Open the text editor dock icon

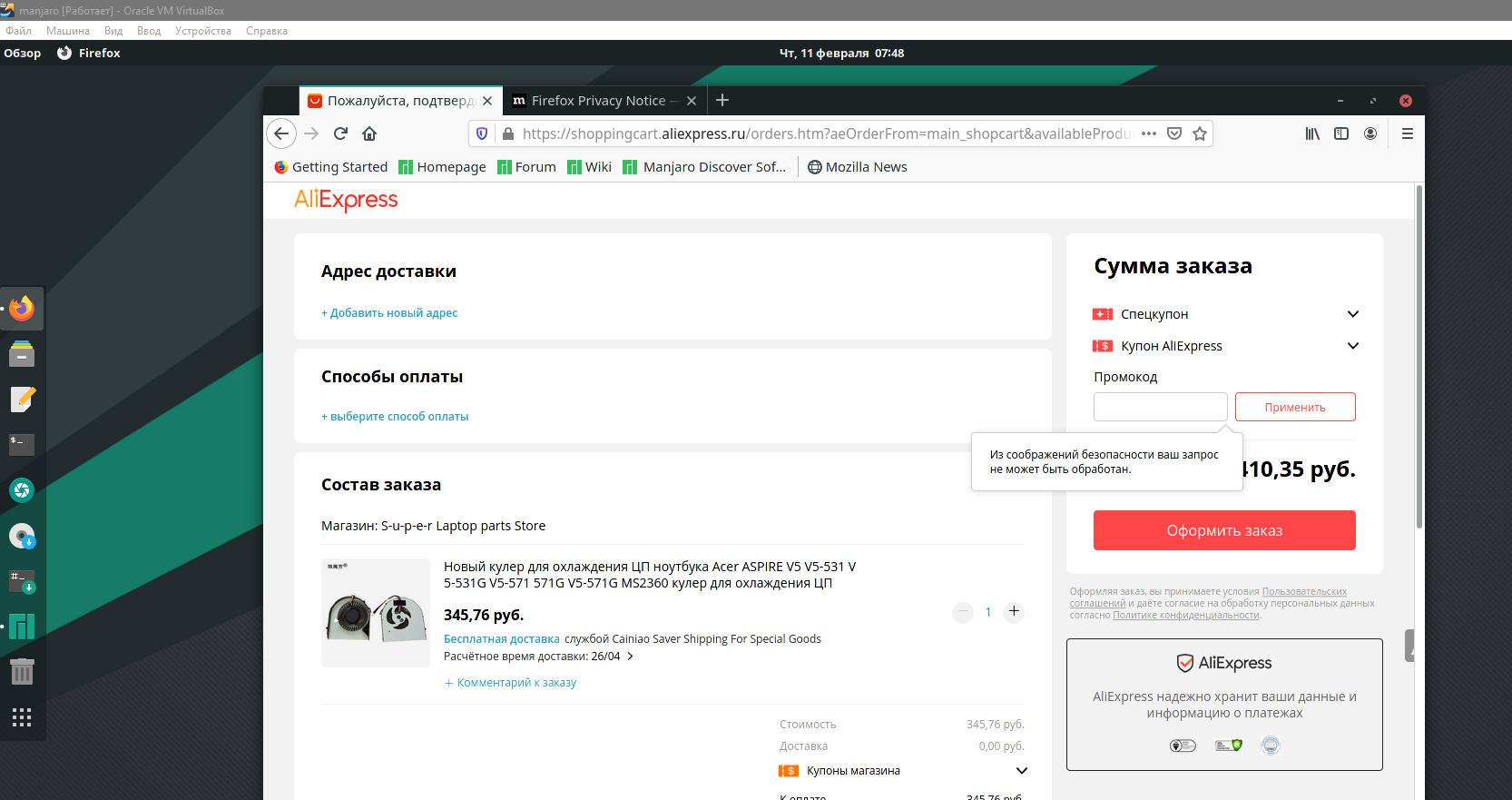pos(22,400)
